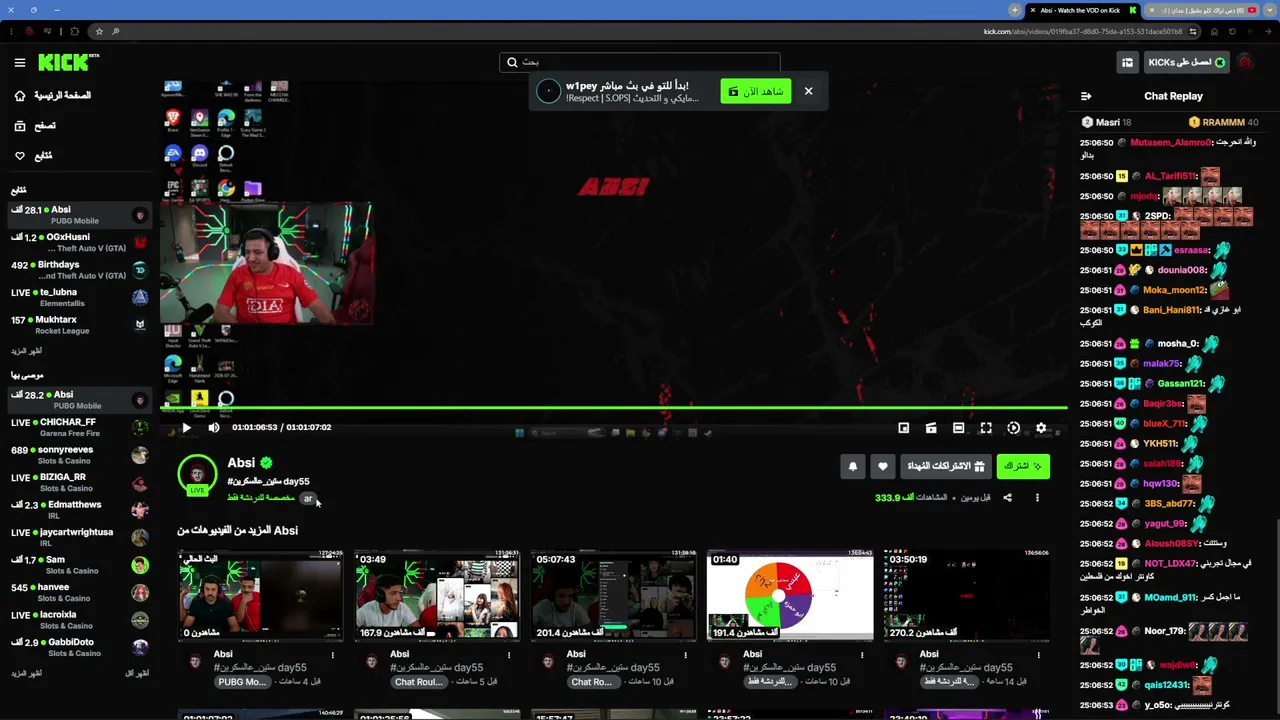1280x720 pixels.
Task: Cast the video to a device
Action: pos(931,428)
